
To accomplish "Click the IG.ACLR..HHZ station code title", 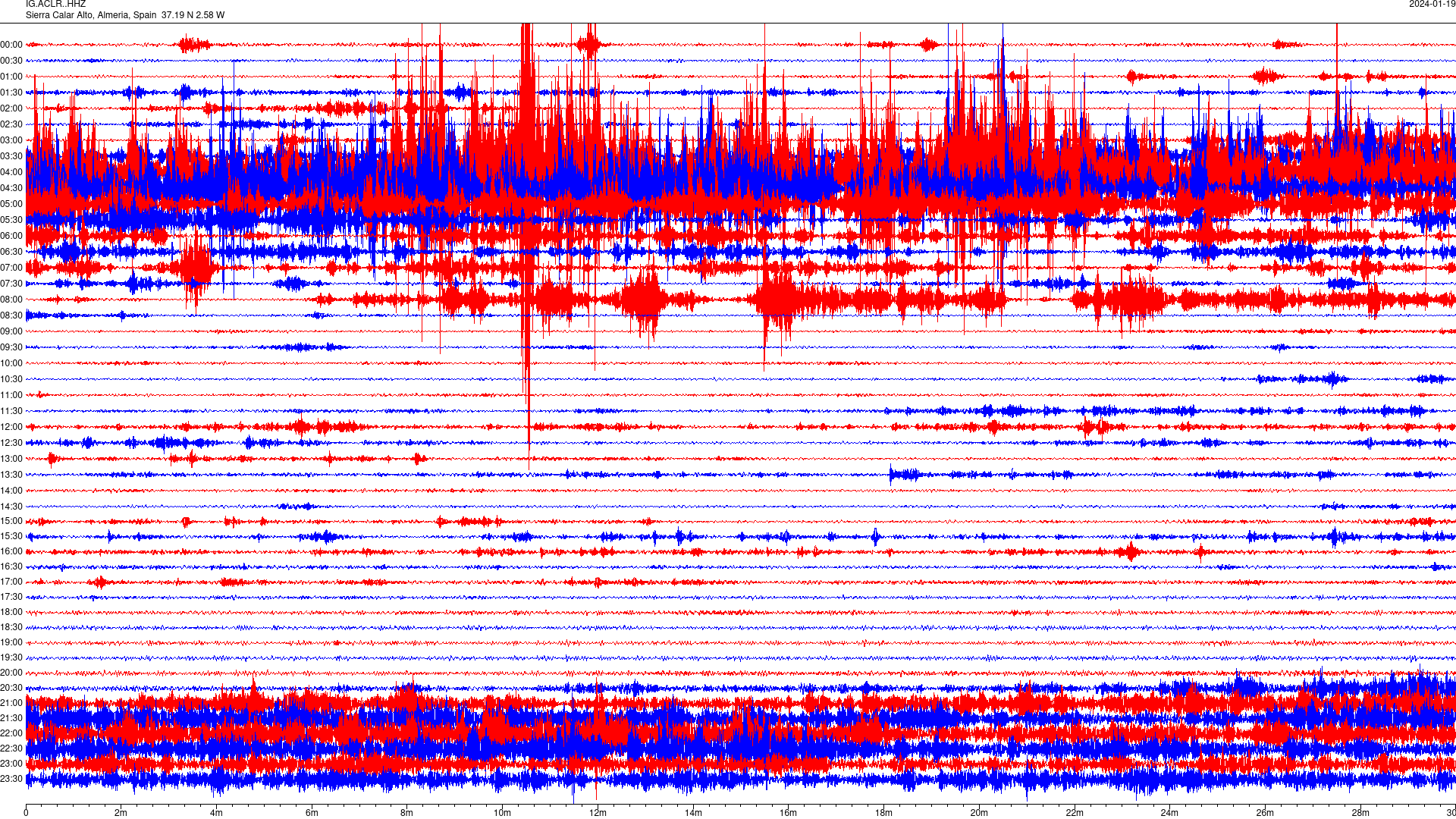I will point(55,5).
